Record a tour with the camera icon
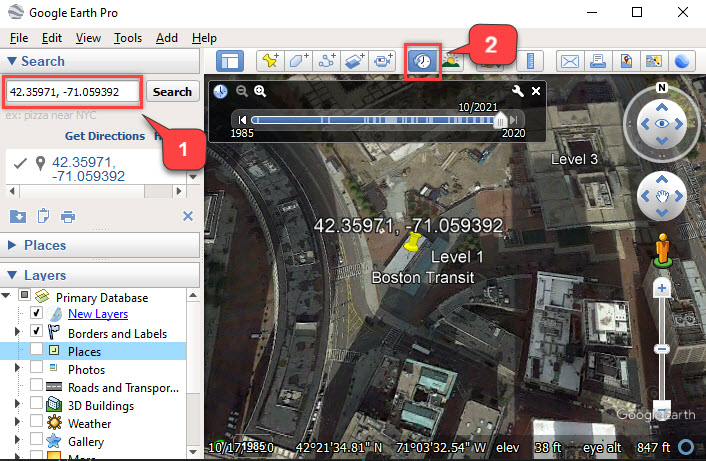This screenshot has width=706, height=461. [382, 61]
